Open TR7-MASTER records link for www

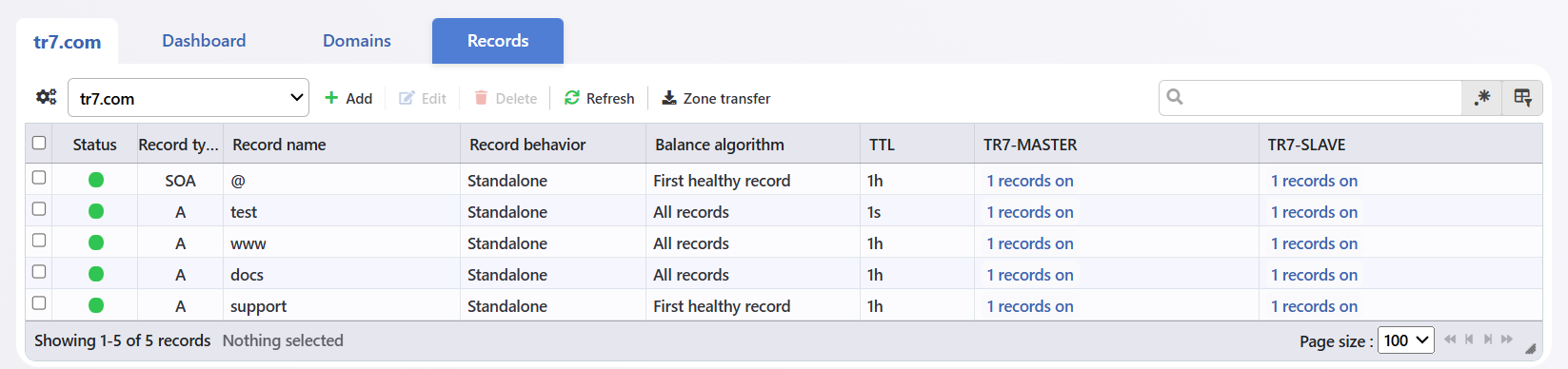1030,243
